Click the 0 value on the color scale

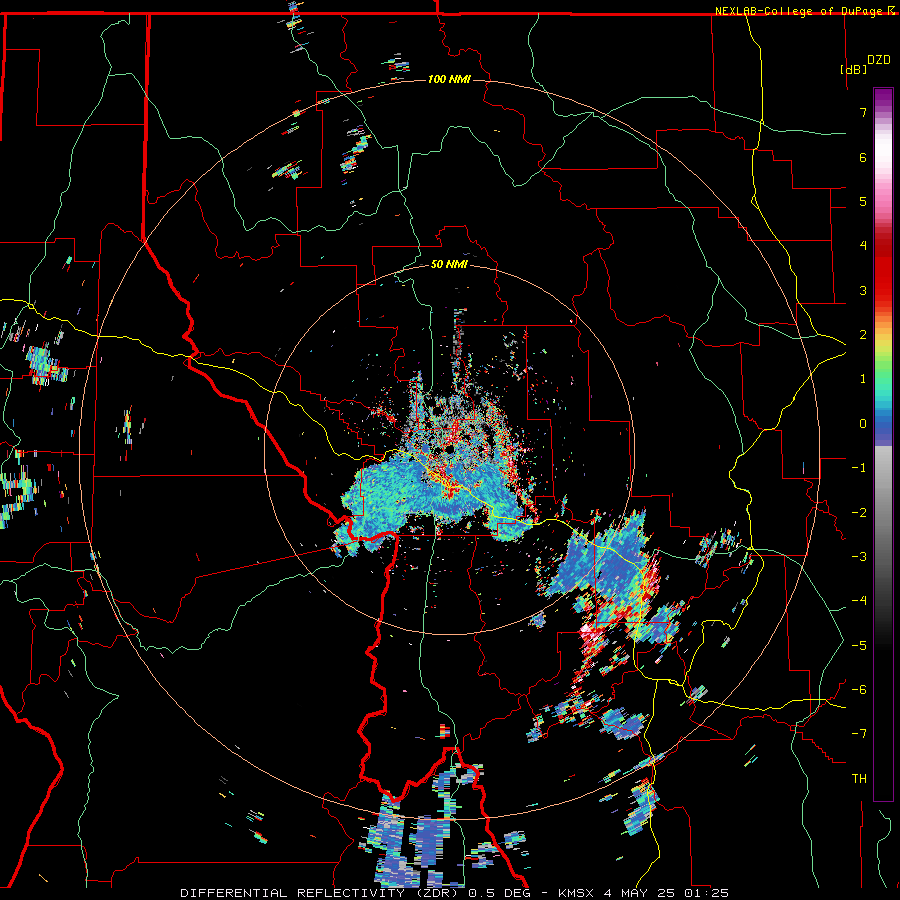863,424
